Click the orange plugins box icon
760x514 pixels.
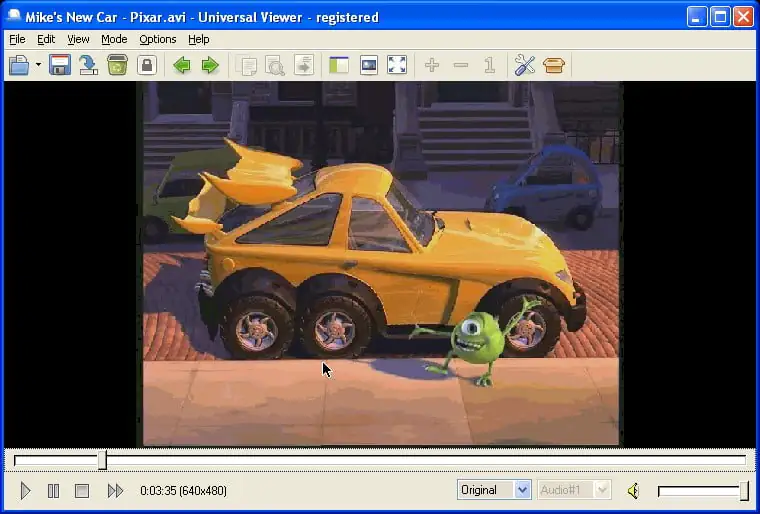(x=554, y=66)
